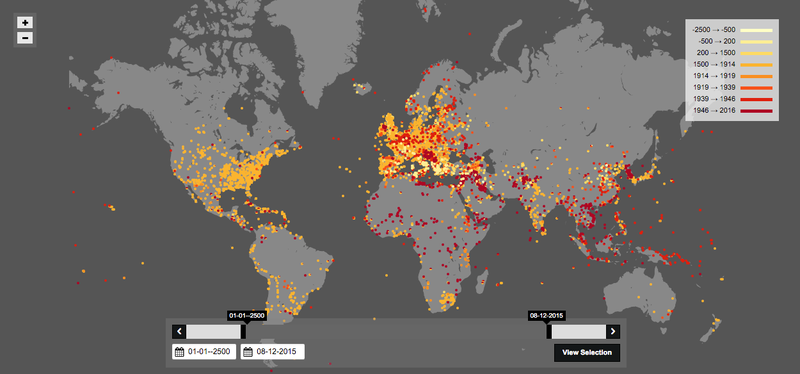Grab the left timeline range handle
800x374 pixels.
coord(243,332)
